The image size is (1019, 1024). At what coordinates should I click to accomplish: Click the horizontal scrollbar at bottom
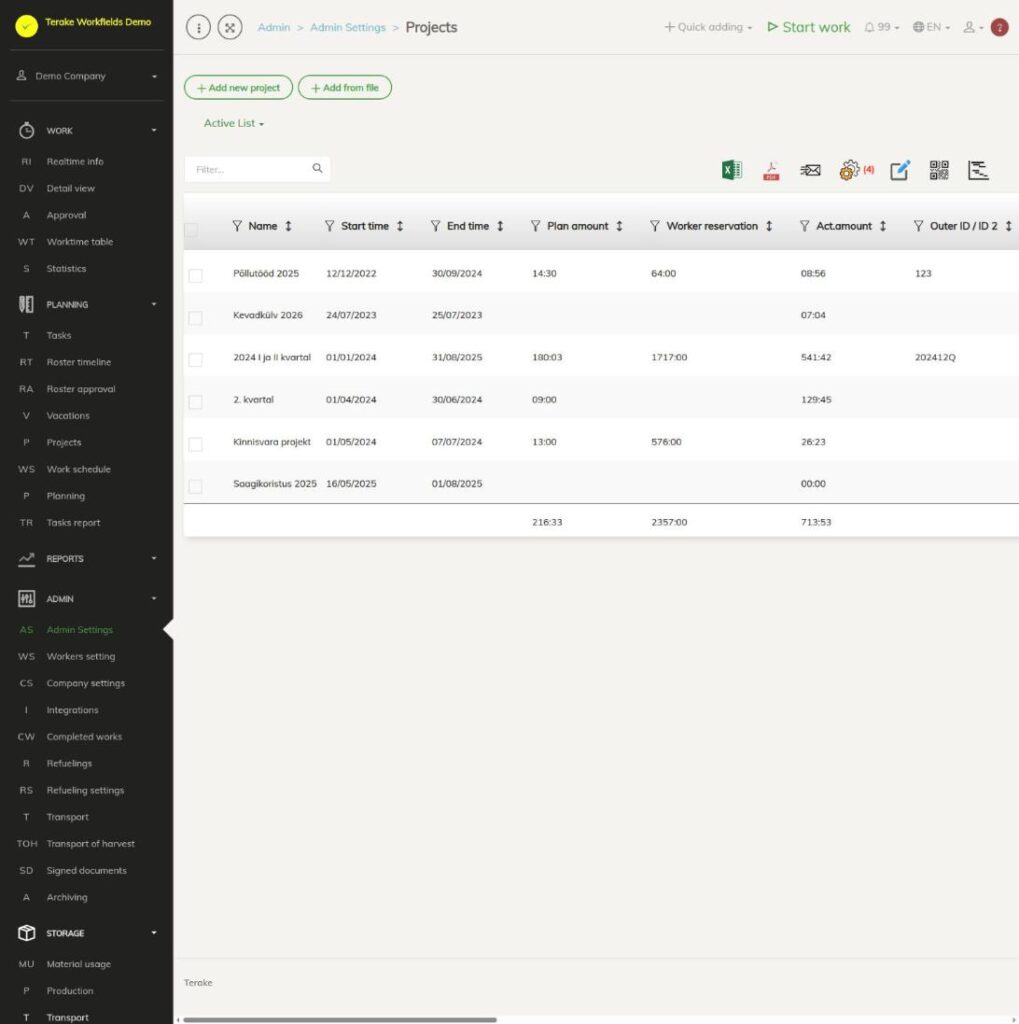coord(340,1019)
